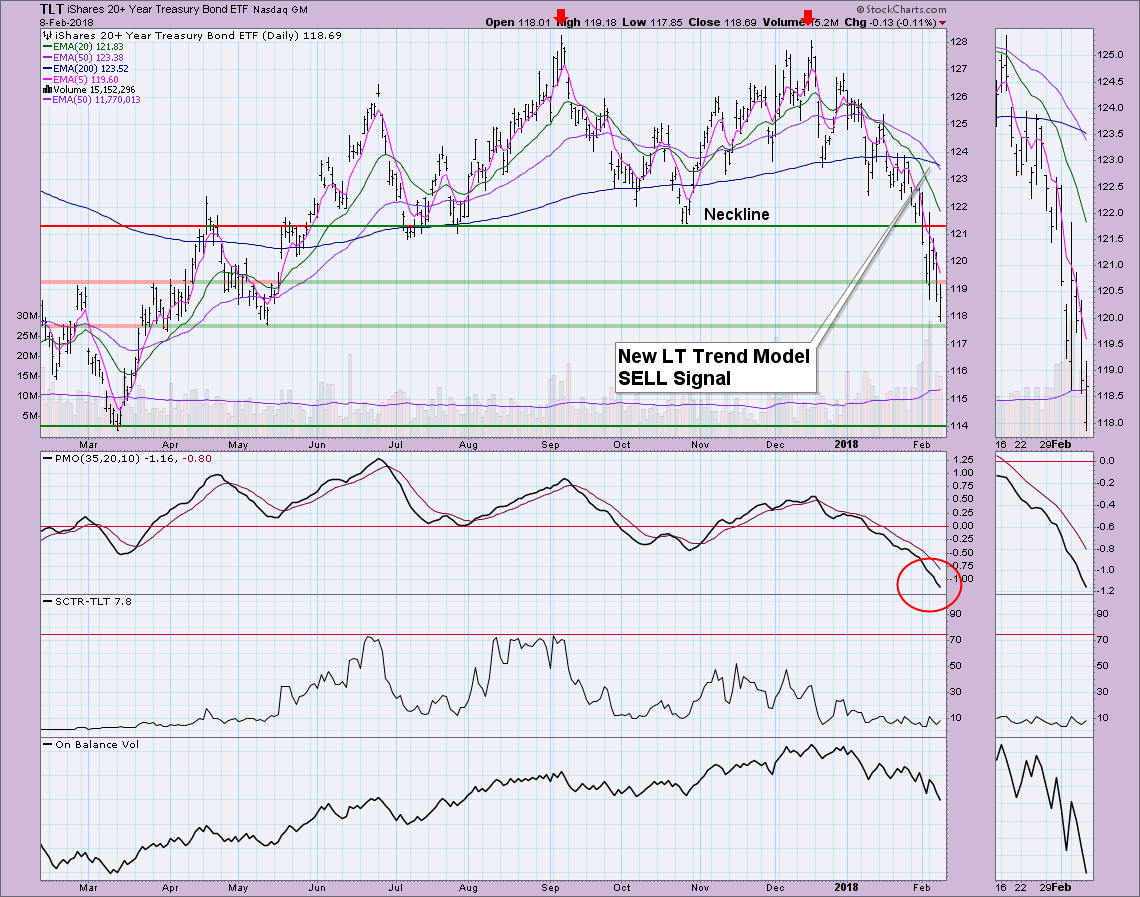Click the '114' label on main price axis
The width and height of the screenshot is (1140, 897).
click(x=958, y=426)
